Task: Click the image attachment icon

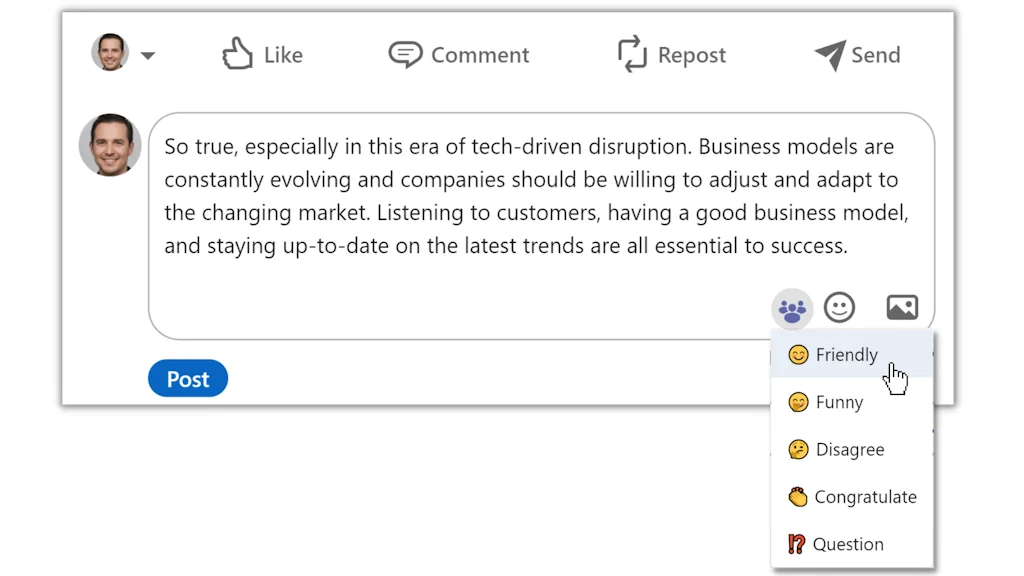Action: (901, 307)
